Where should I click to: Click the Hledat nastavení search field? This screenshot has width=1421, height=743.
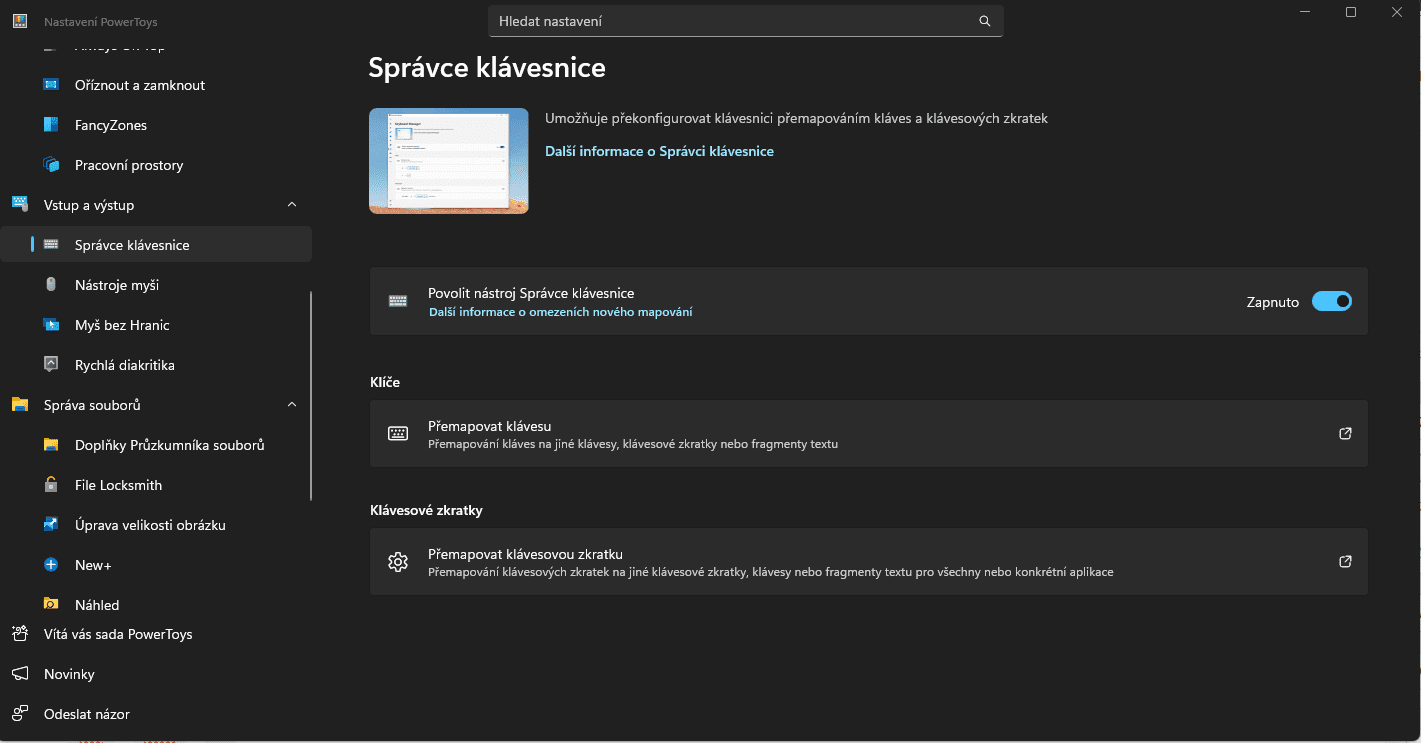tap(735, 21)
